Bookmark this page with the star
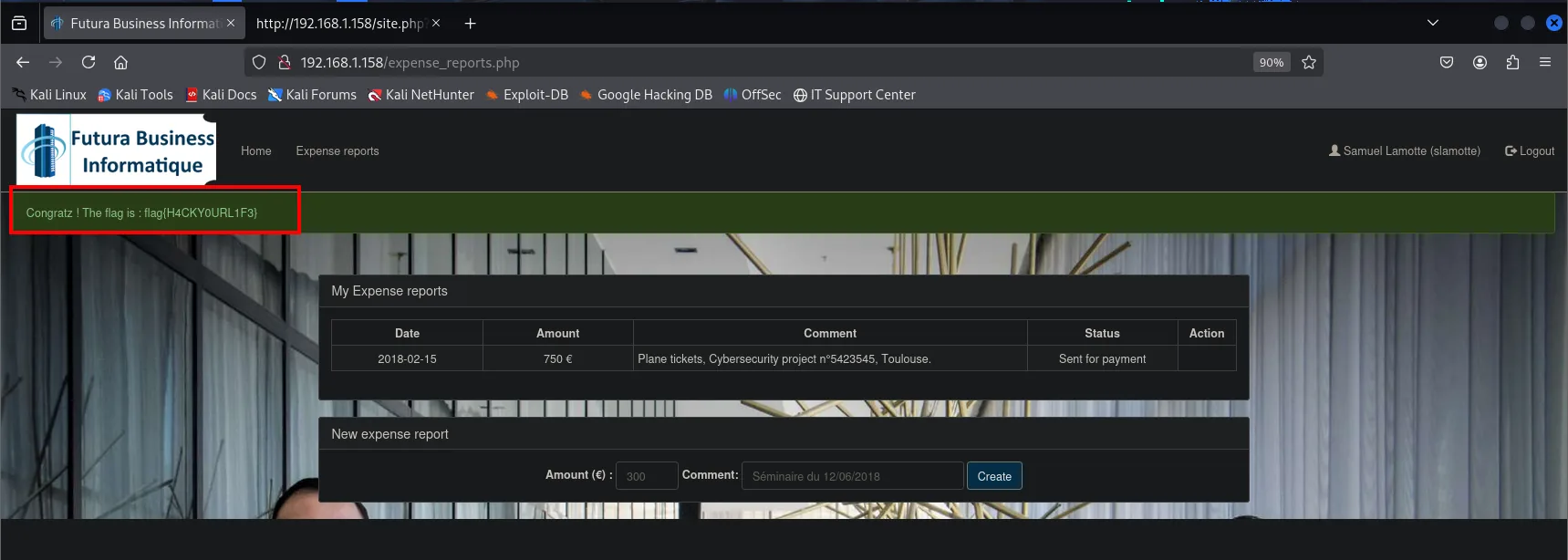1568x560 pixels. pos(1309,62)
